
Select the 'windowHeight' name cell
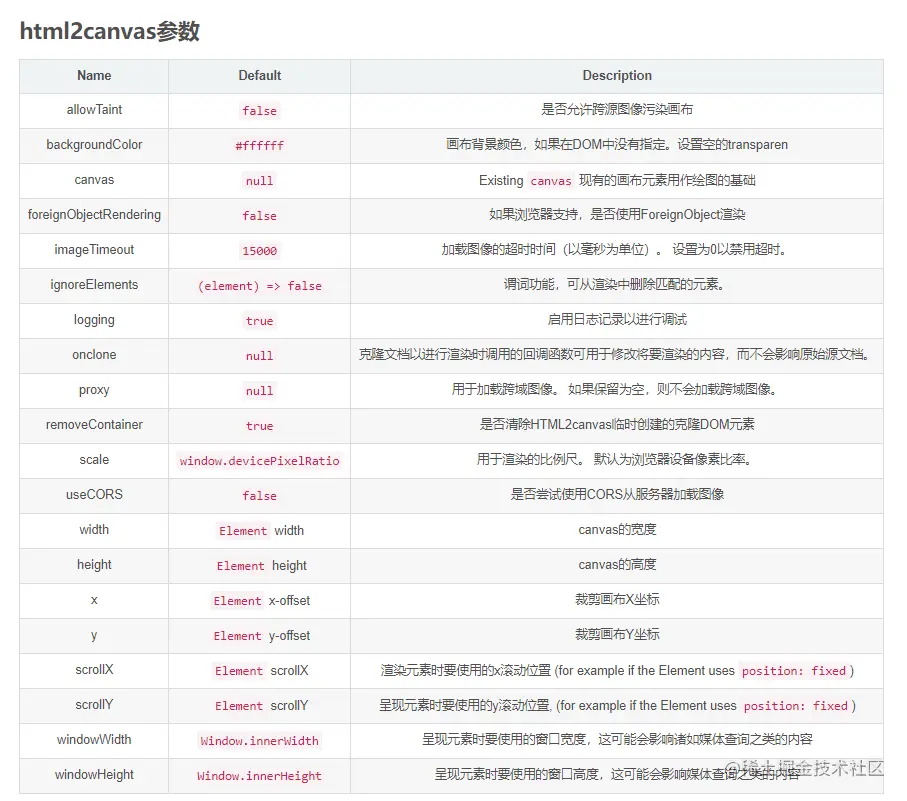(x=94, y=775)
